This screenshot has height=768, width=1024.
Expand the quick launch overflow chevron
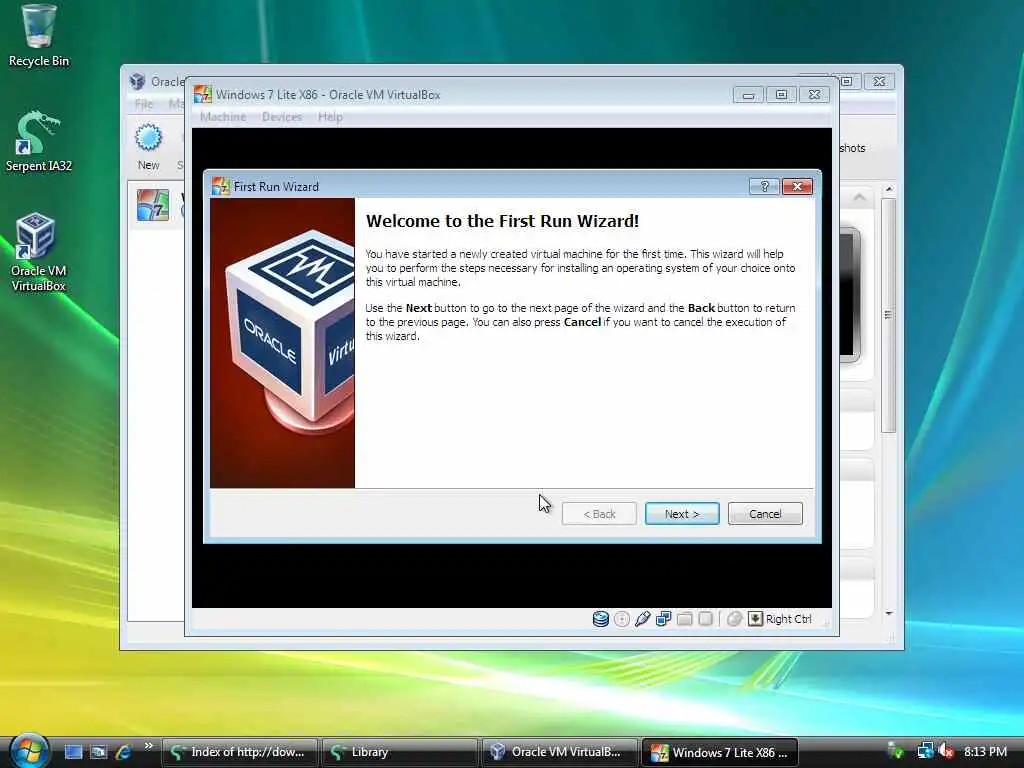pyautogui.click(x=148, y=746)
